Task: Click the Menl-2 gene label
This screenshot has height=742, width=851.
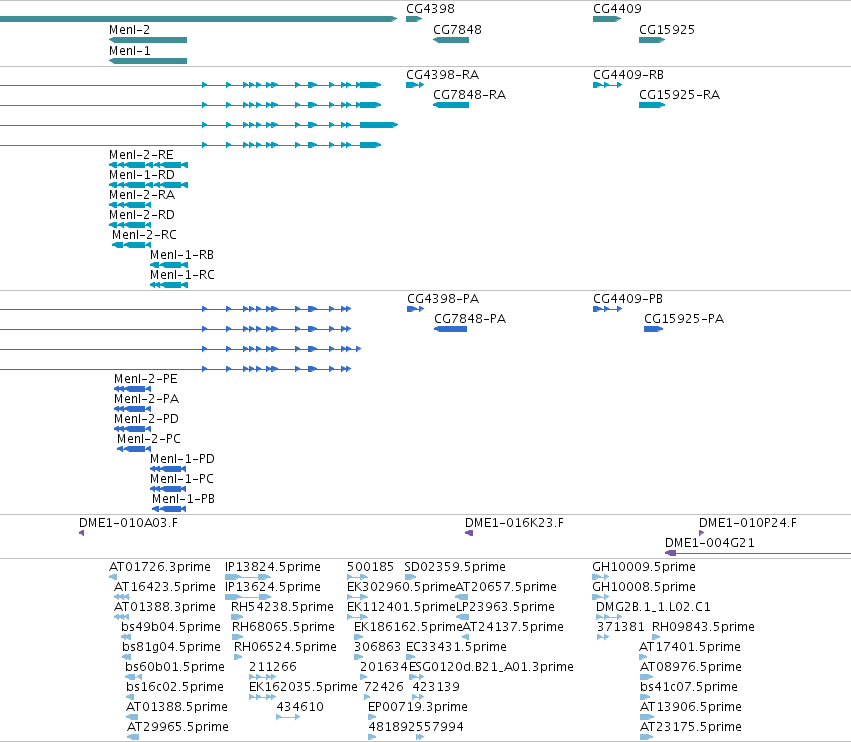Action: pyautogui.click(x=129, y=30)
